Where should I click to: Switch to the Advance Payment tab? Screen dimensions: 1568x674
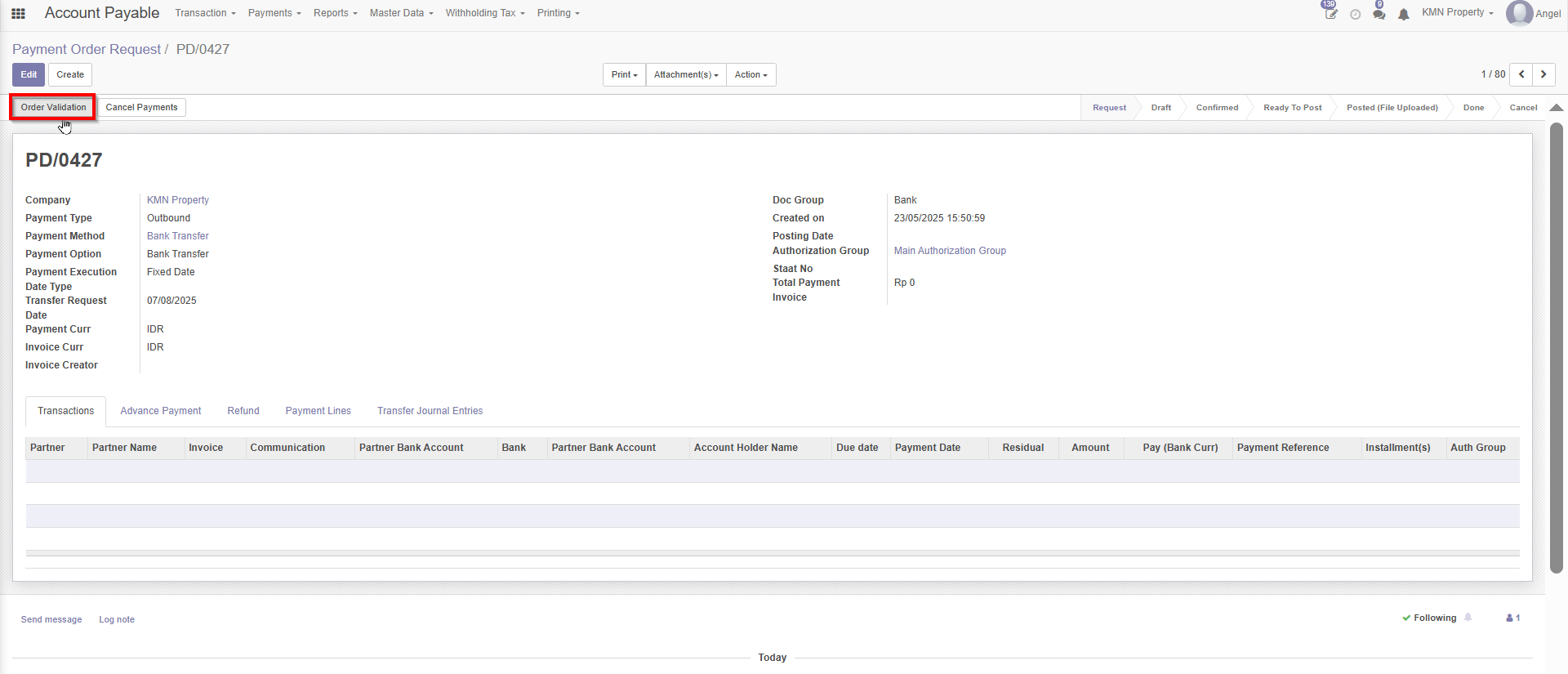pyautogui.click(x=160, y=411)
